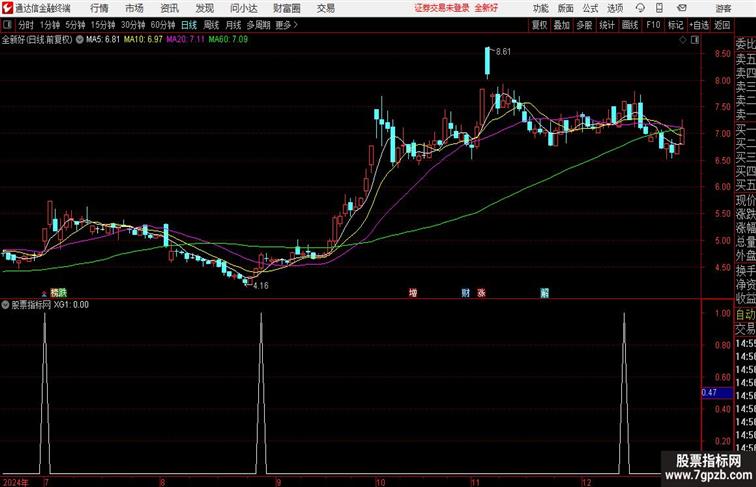Click the 标记 mark button
Screen dimensions: 756x487
tap(675, 25)
